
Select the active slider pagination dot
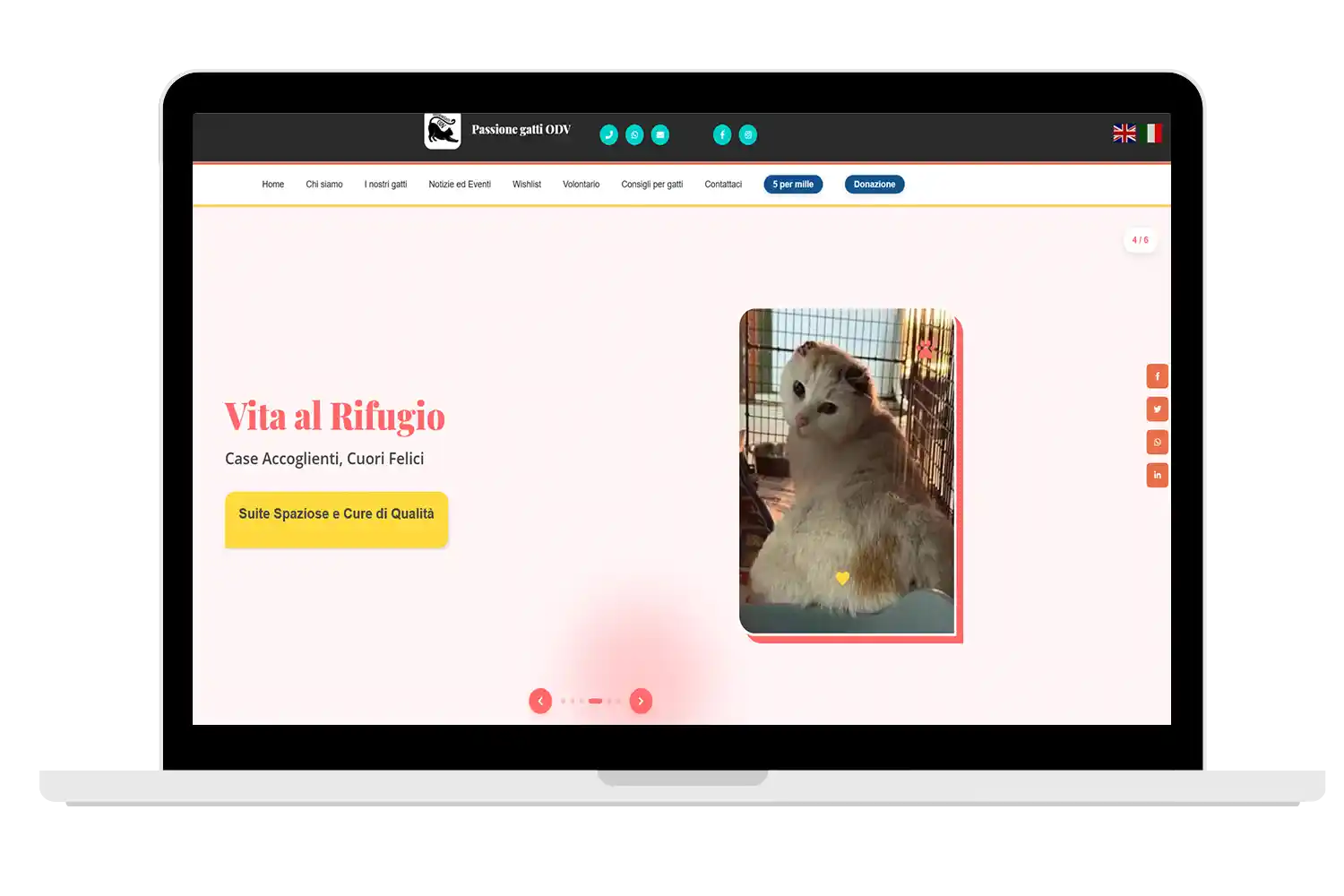pyautogui.click(x=595, y=701)
